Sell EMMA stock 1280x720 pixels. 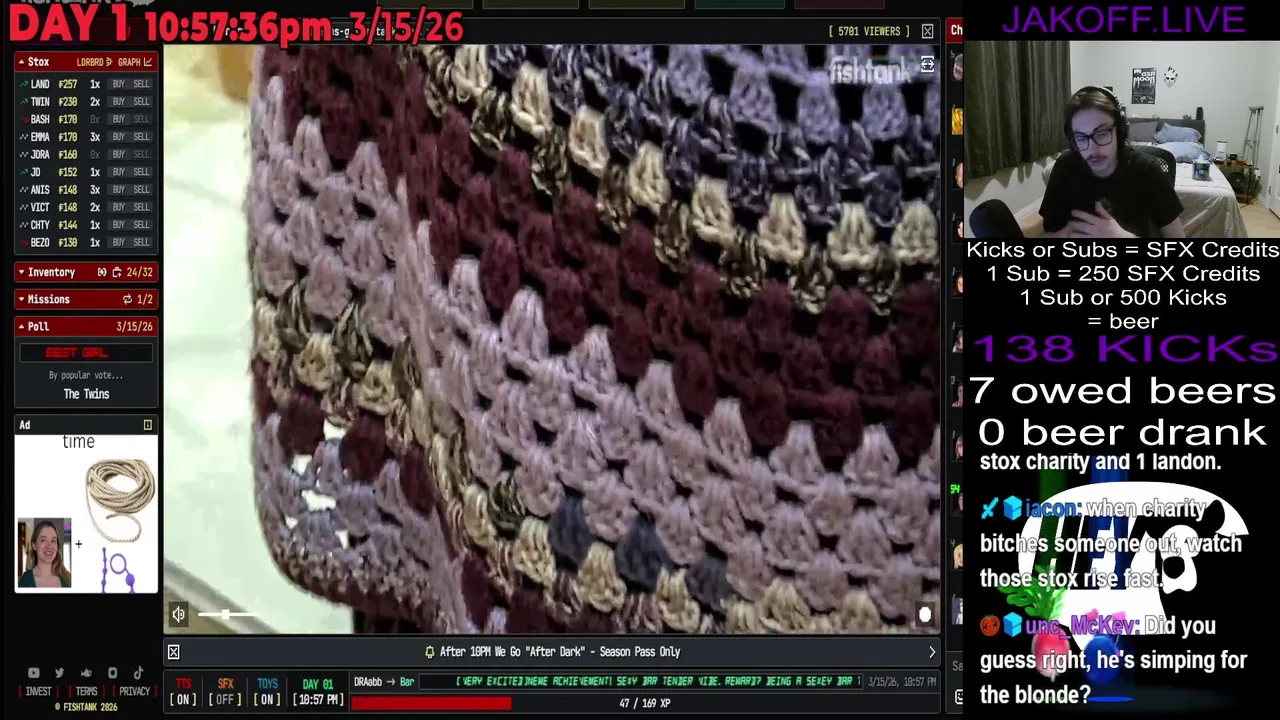click(x=141, y=137)
